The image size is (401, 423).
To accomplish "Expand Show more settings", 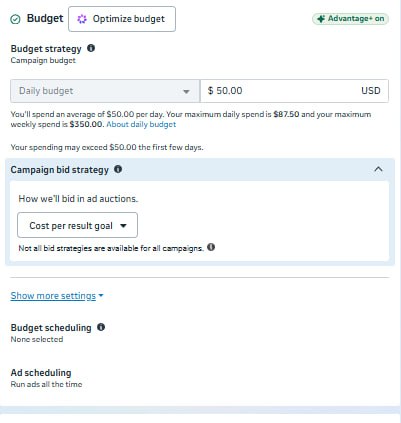I will 57,296.
